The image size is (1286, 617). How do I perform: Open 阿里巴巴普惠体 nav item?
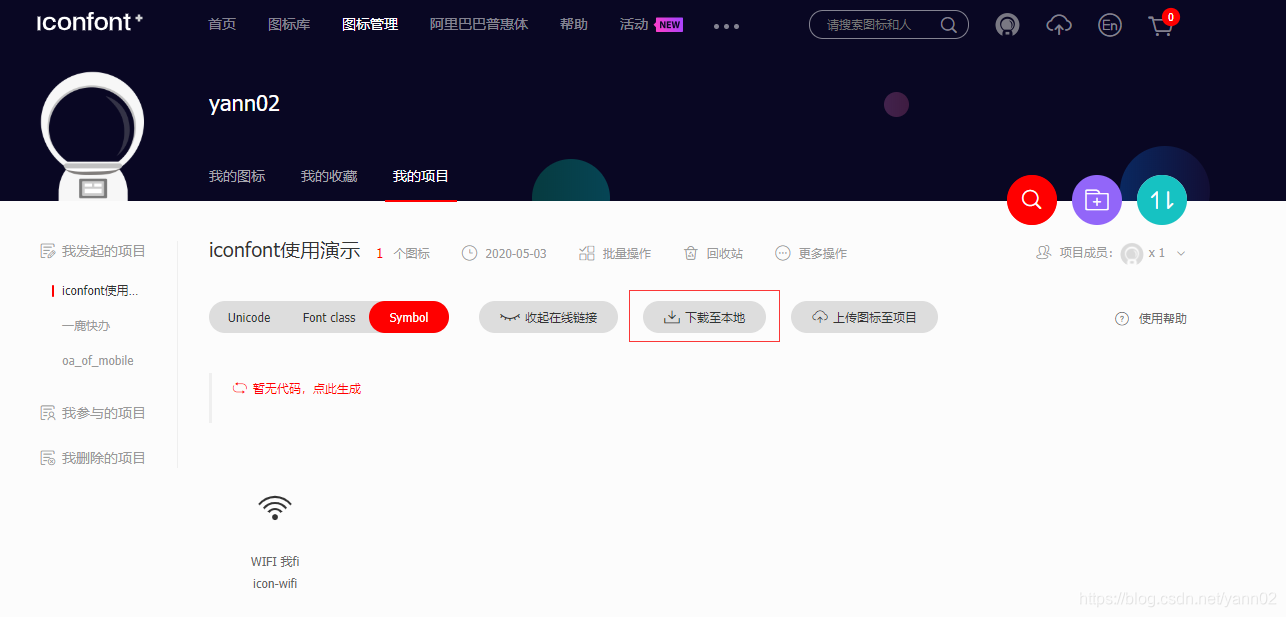[479, 24]
